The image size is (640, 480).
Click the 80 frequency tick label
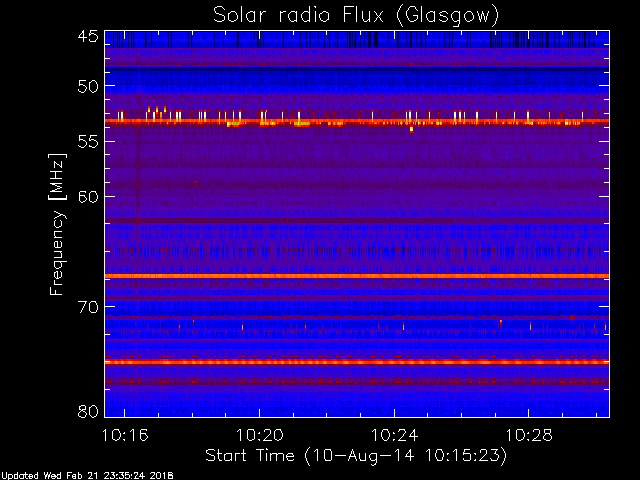pos(88,411)
